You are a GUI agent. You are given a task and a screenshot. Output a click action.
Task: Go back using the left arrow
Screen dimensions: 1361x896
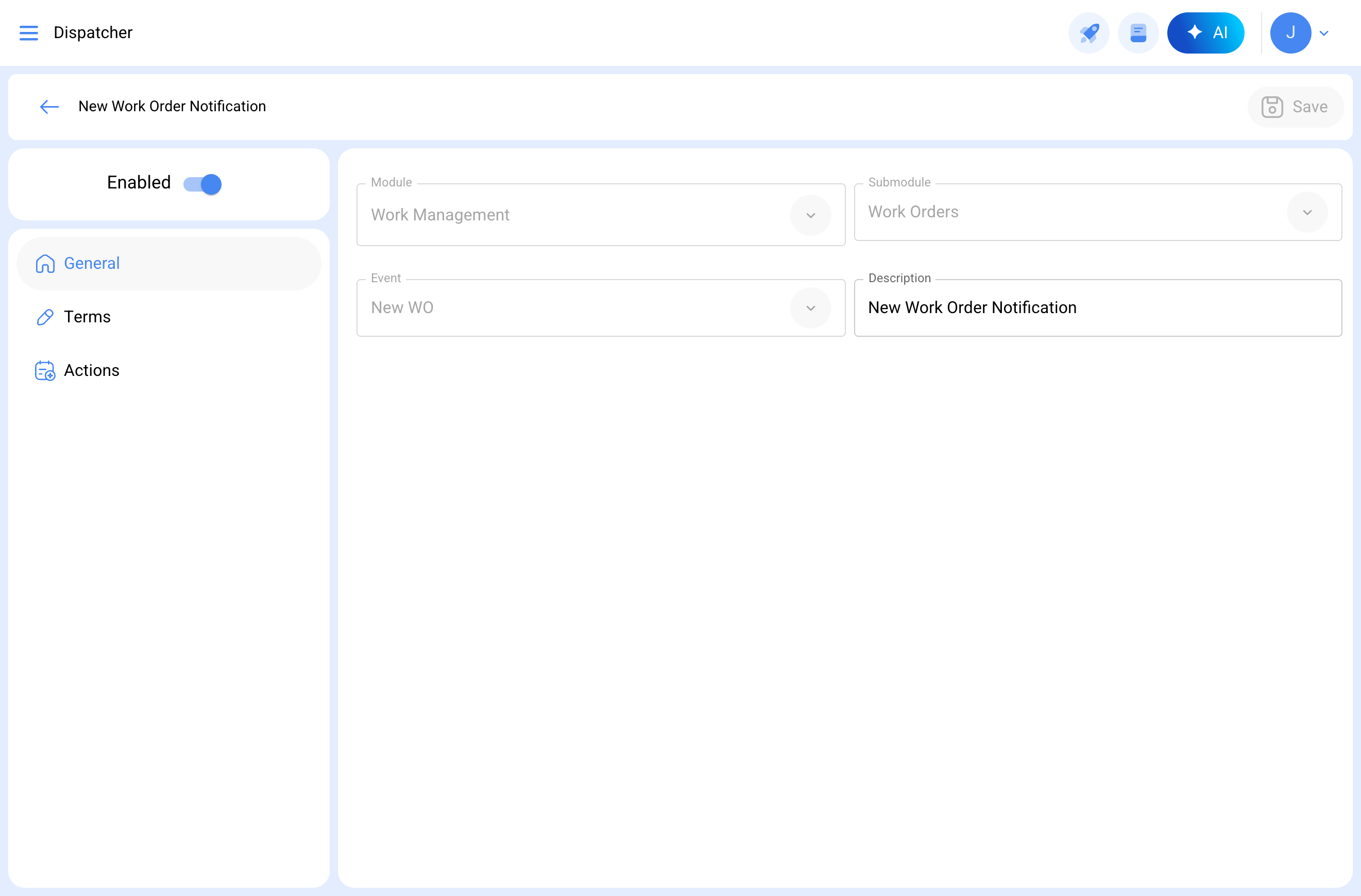tap(49, 107)
